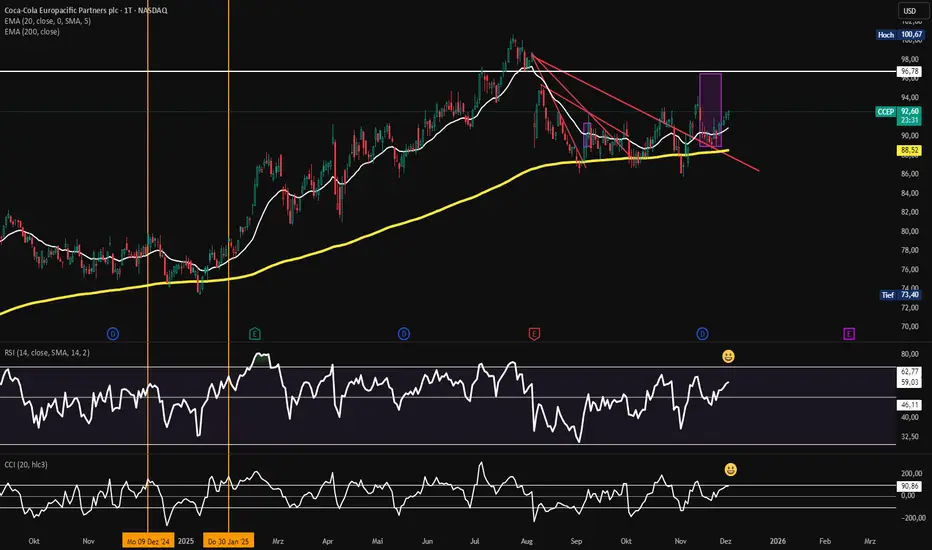Select the RSI (14, close, SMA, 14, 2) legend
This screenshot has height=550, width=932.
click(47, 353)
